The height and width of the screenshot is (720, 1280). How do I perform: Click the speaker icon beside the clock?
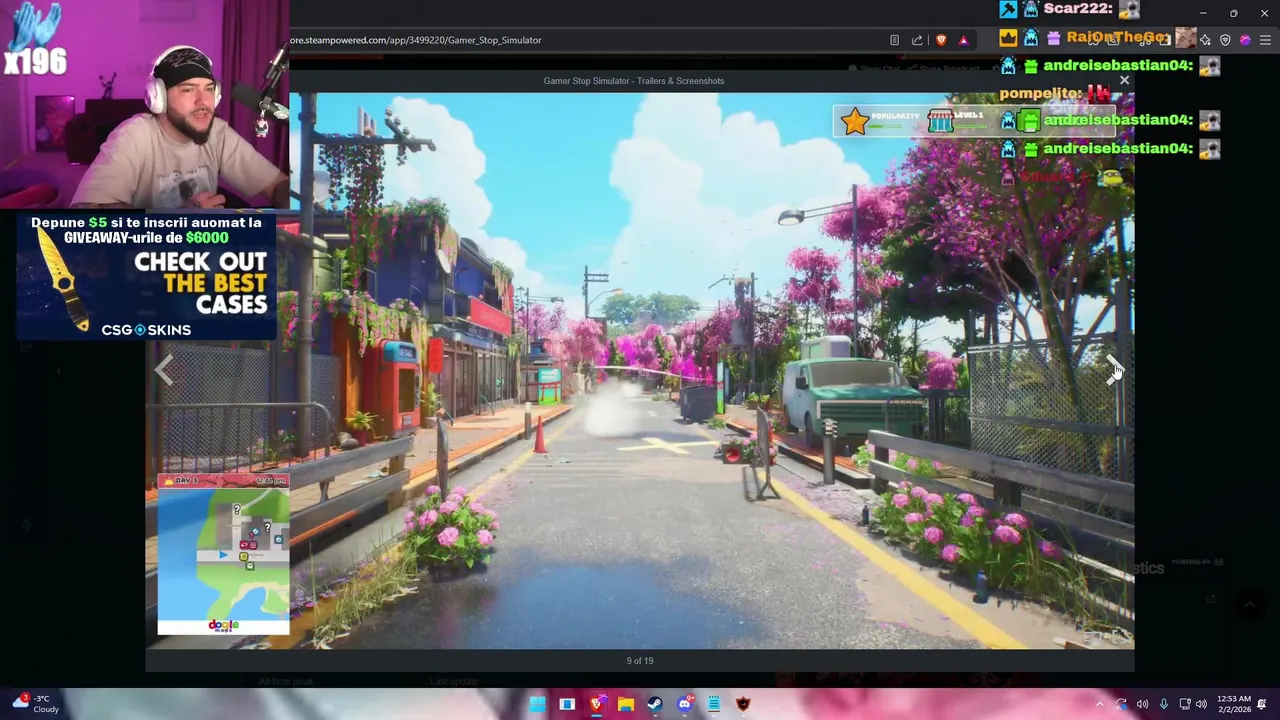click(x=1201, y=704)
